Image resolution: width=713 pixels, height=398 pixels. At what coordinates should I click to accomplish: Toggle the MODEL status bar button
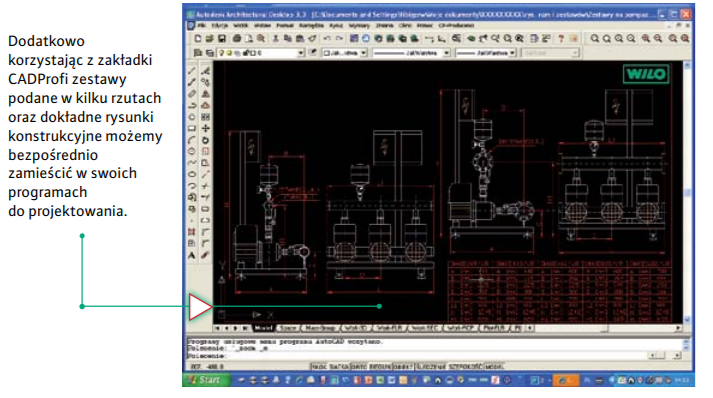(494, 366)
